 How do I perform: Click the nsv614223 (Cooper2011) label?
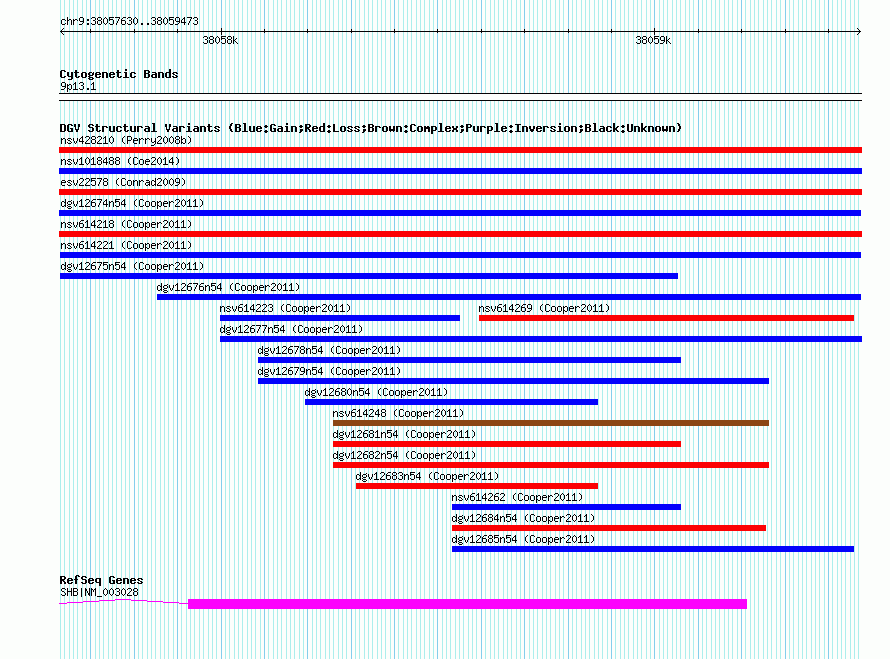(x=285, y=308)
